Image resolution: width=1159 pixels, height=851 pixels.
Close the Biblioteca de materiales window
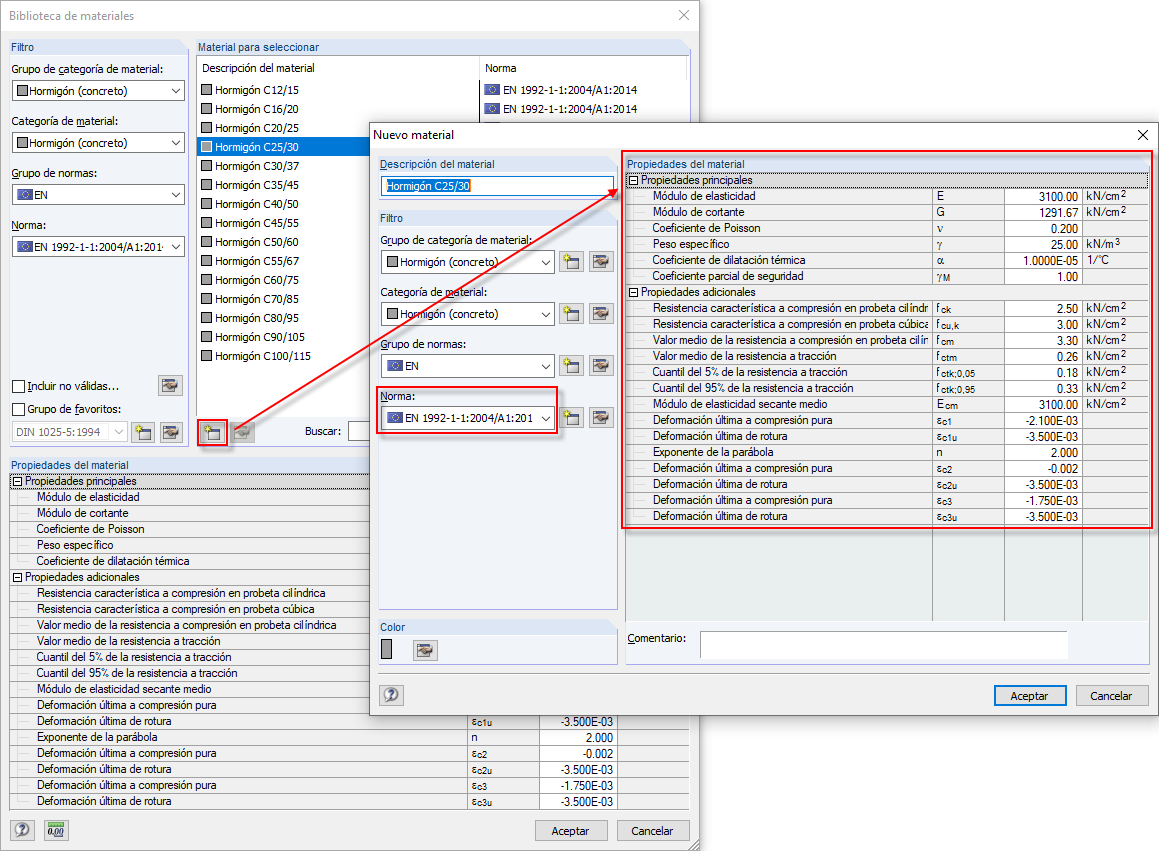684,16
